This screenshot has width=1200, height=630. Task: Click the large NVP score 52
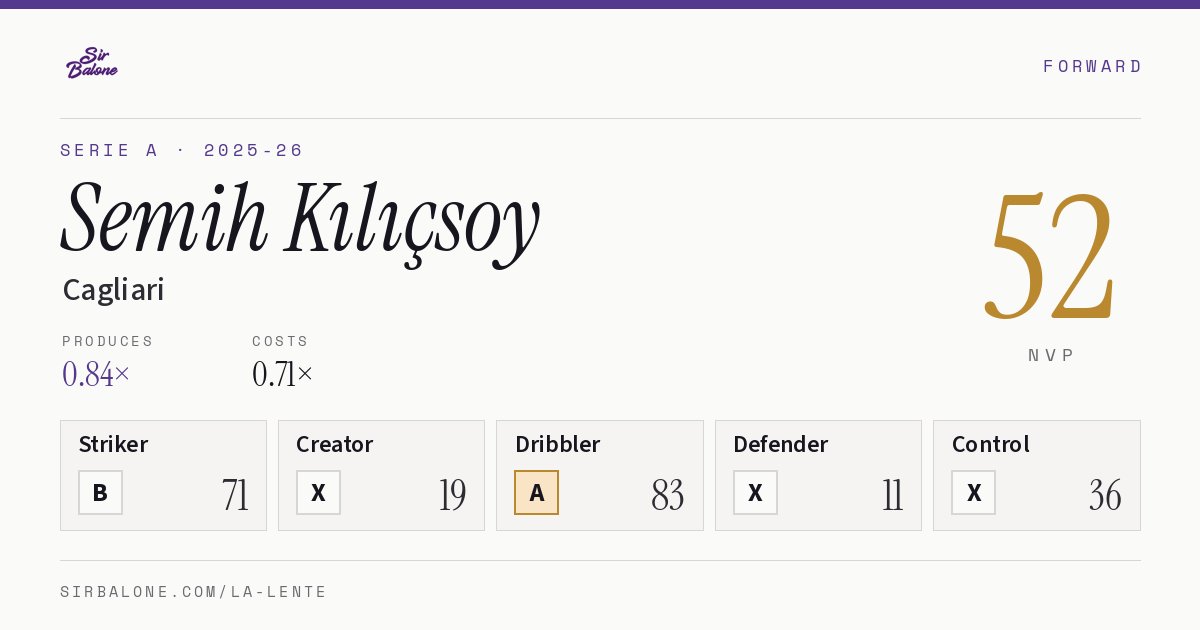(x=1050, y=256)
